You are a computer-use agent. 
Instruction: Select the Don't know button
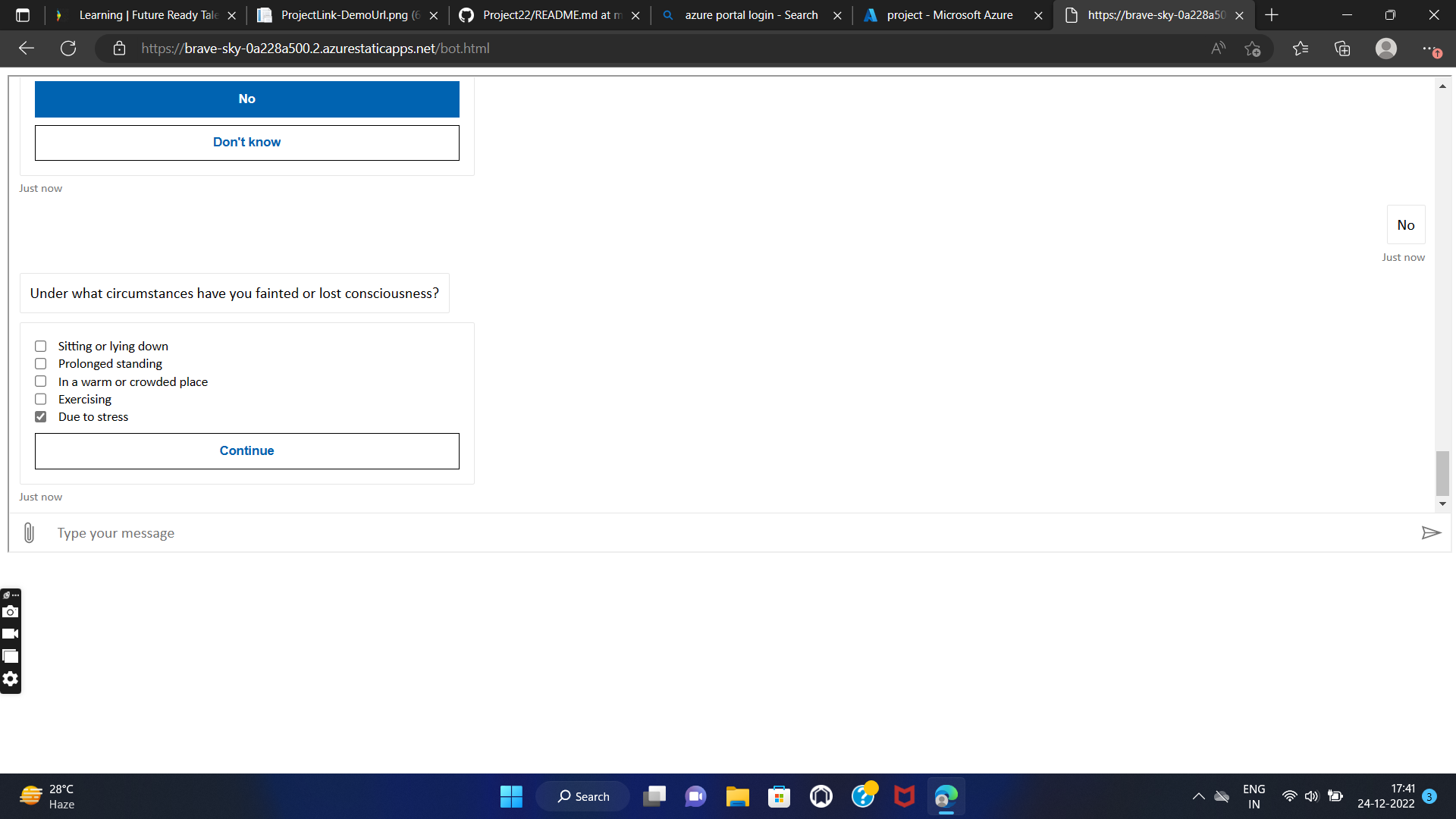(246, 143)
